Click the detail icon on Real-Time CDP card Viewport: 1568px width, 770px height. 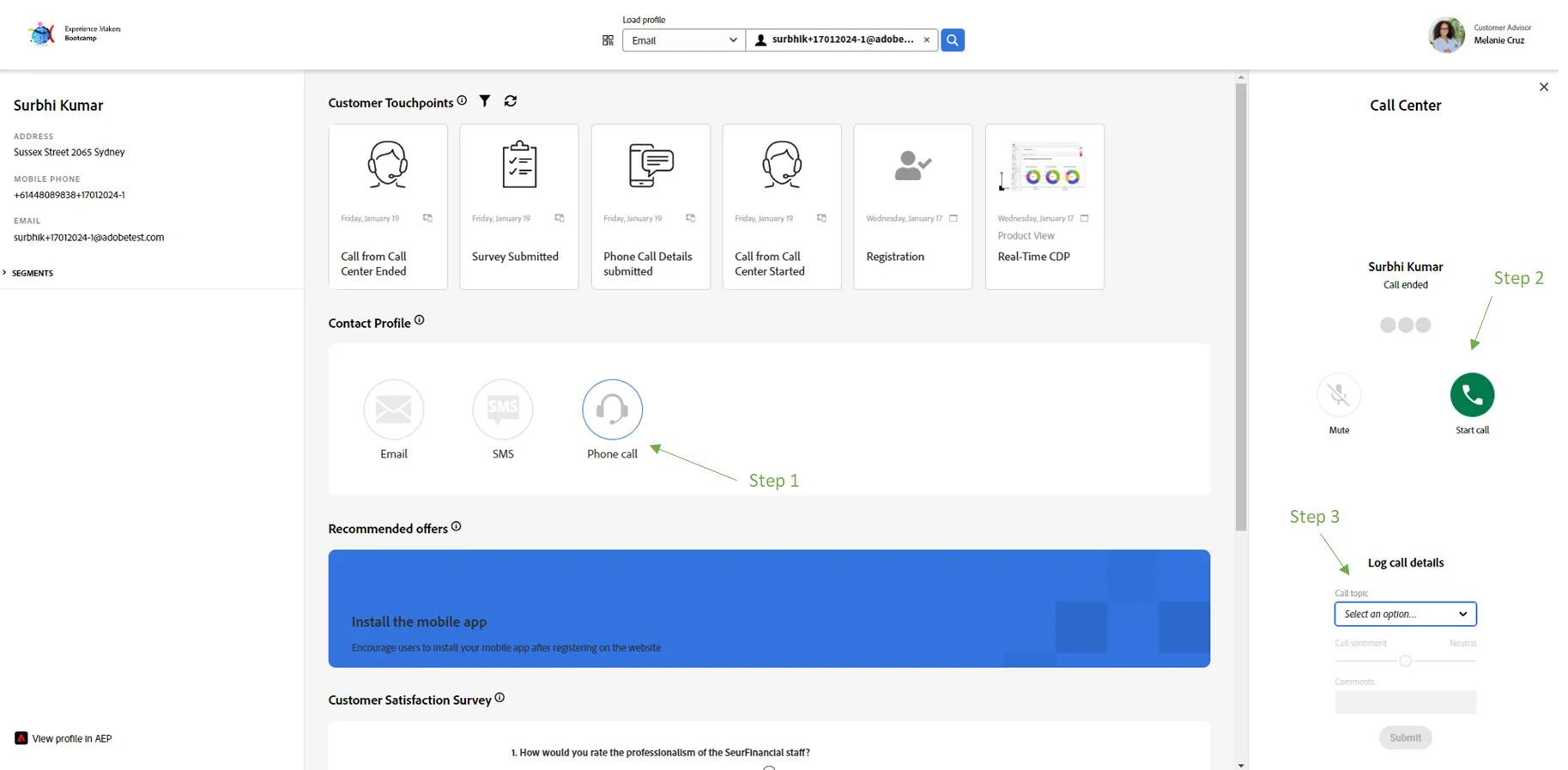point(1085,218)
